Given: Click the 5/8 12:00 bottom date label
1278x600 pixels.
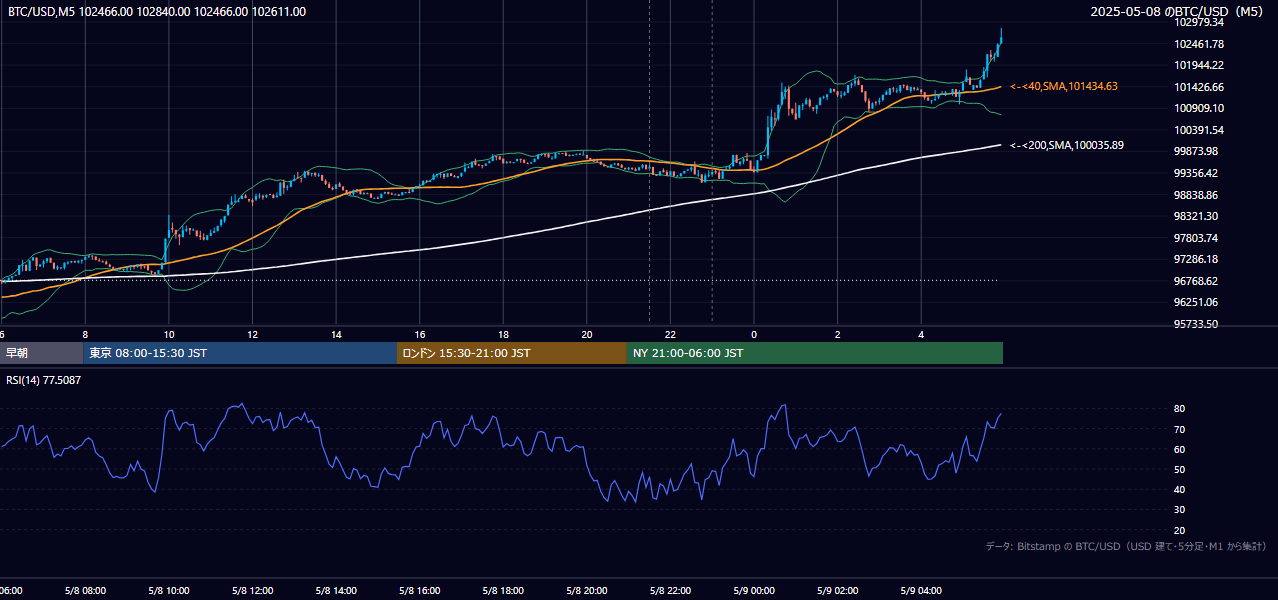Looking at the screenshot, I should click(252, 591).
